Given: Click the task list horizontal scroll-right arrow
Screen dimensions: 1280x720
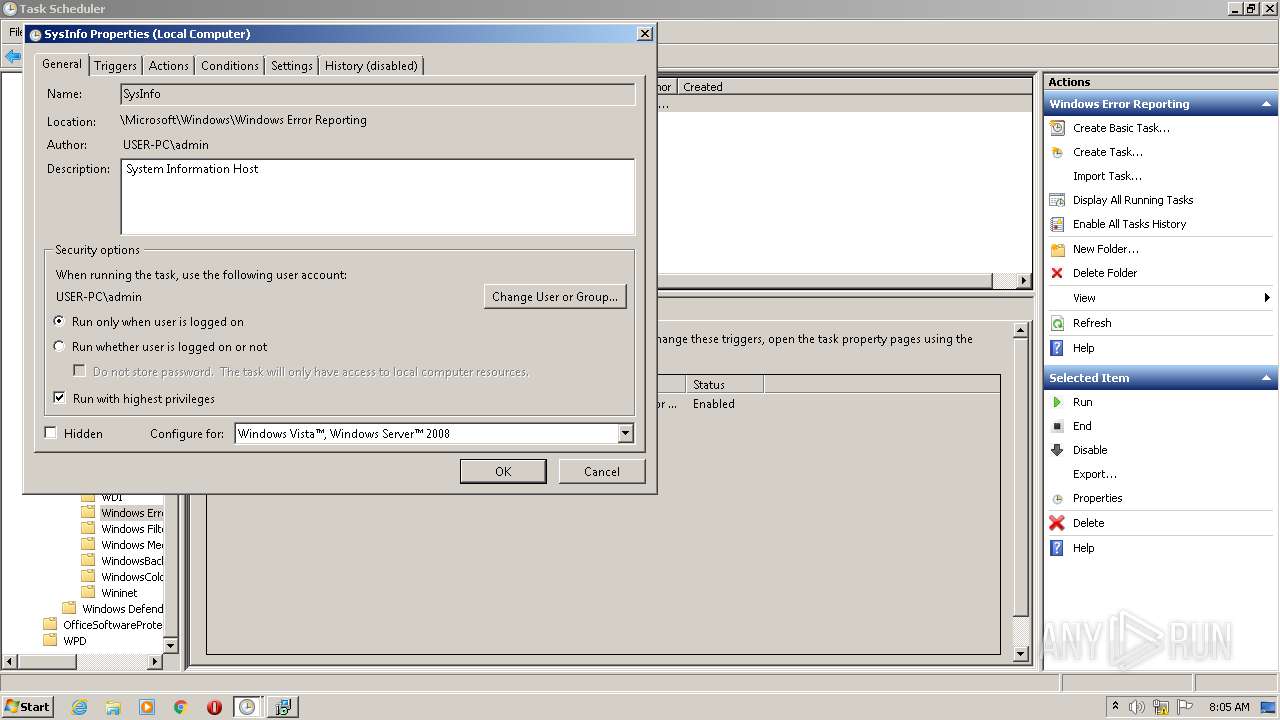Looking at the screenshot, I should 1024,281.
